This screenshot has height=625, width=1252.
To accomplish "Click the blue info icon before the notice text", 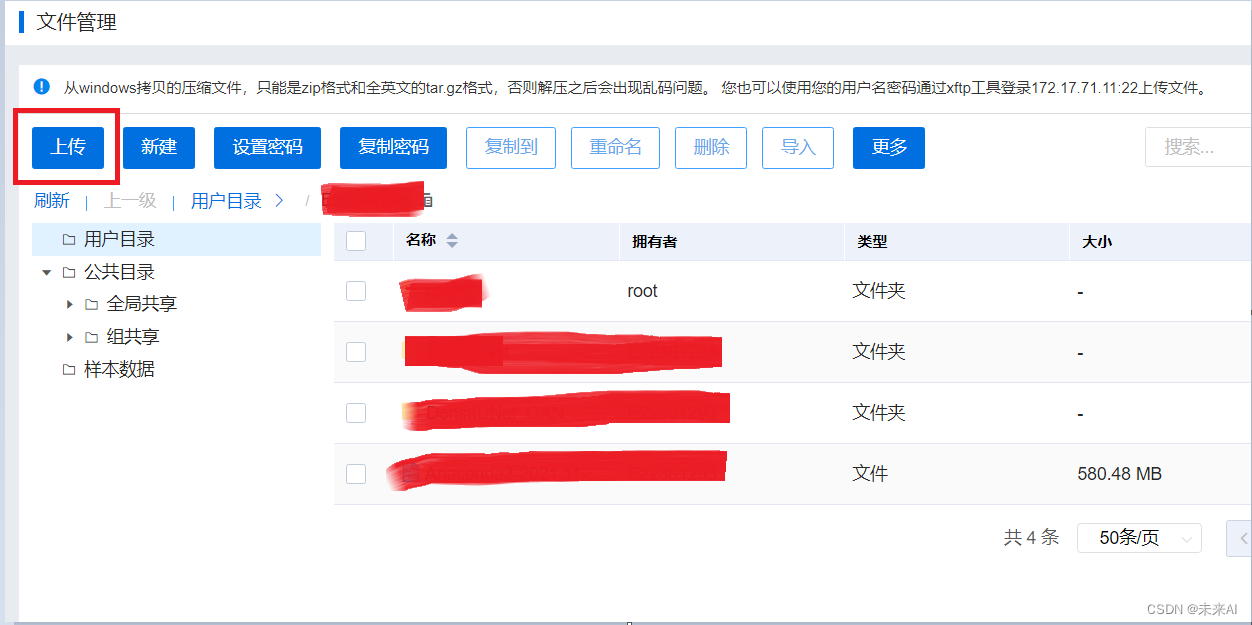I will point(41,87).
